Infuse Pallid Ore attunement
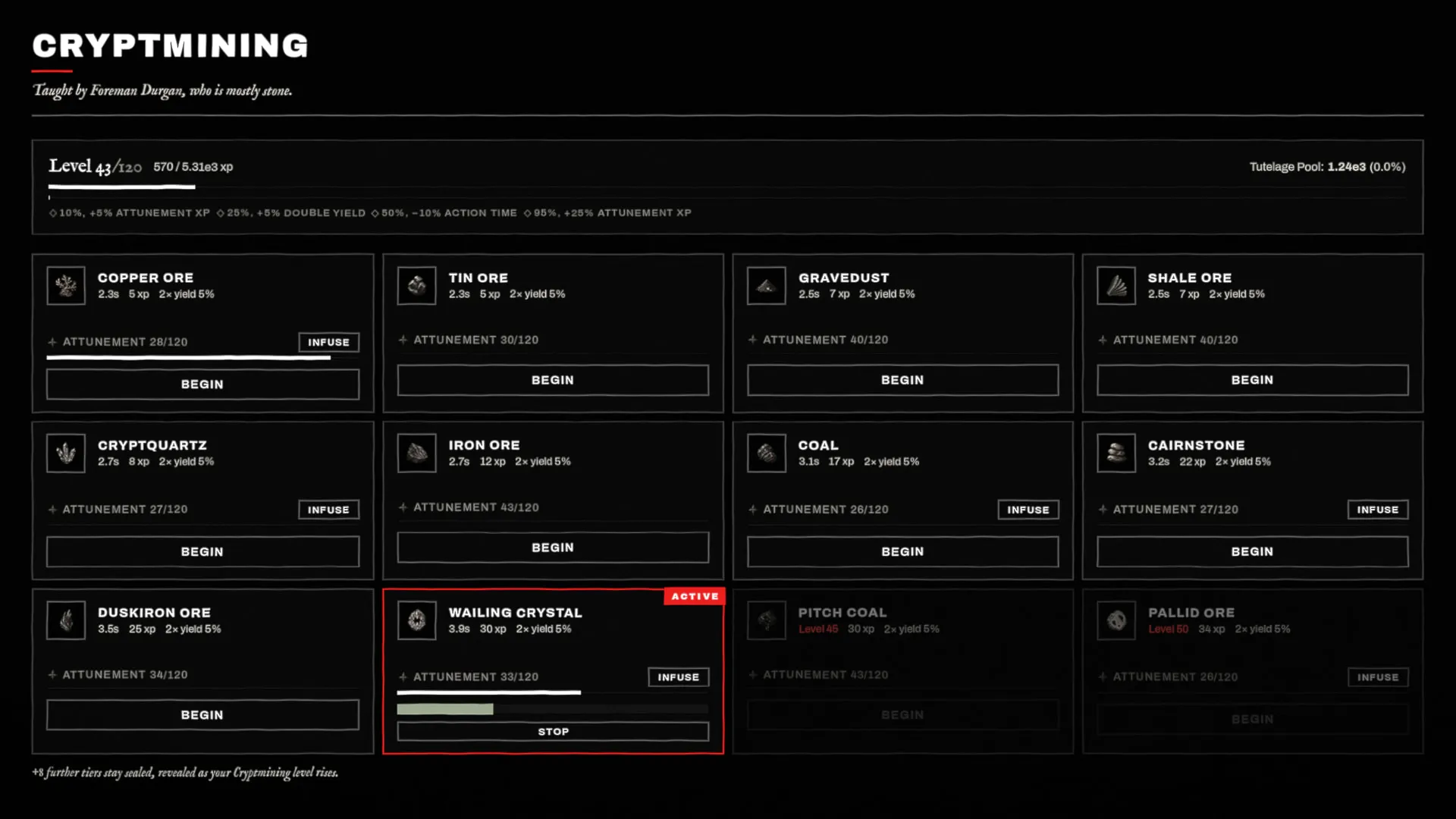Viewport: 1456px width, 819px height. 1378,677
